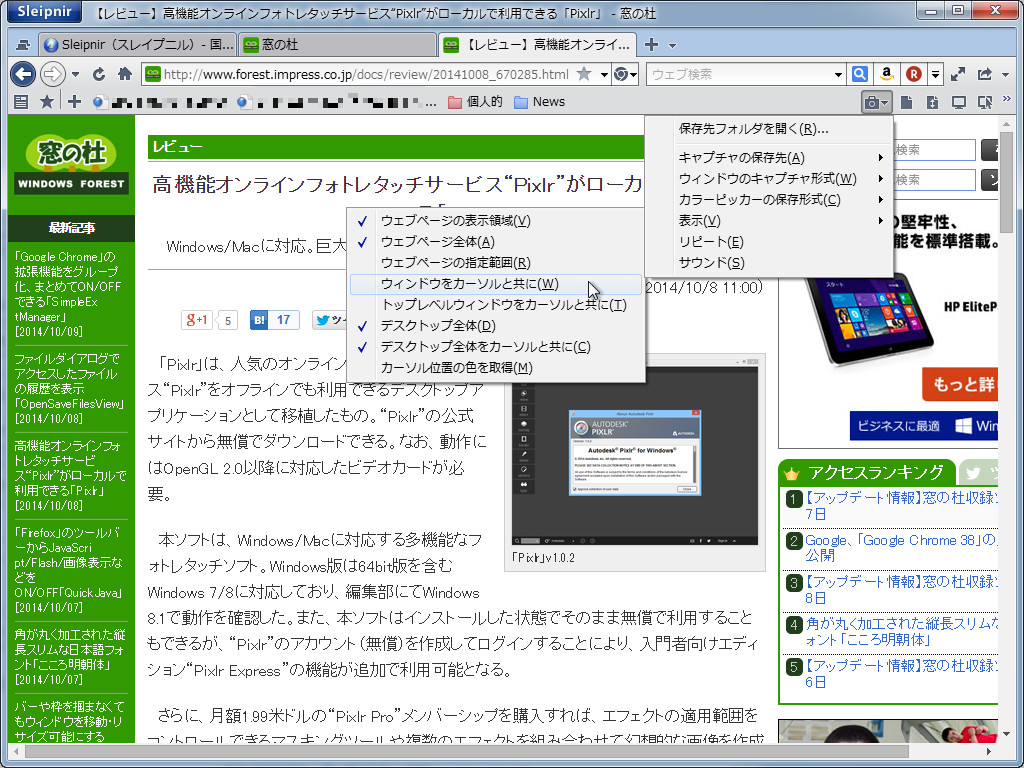
Task: Open the web search engine dropdown
Action: coord(838,73)
